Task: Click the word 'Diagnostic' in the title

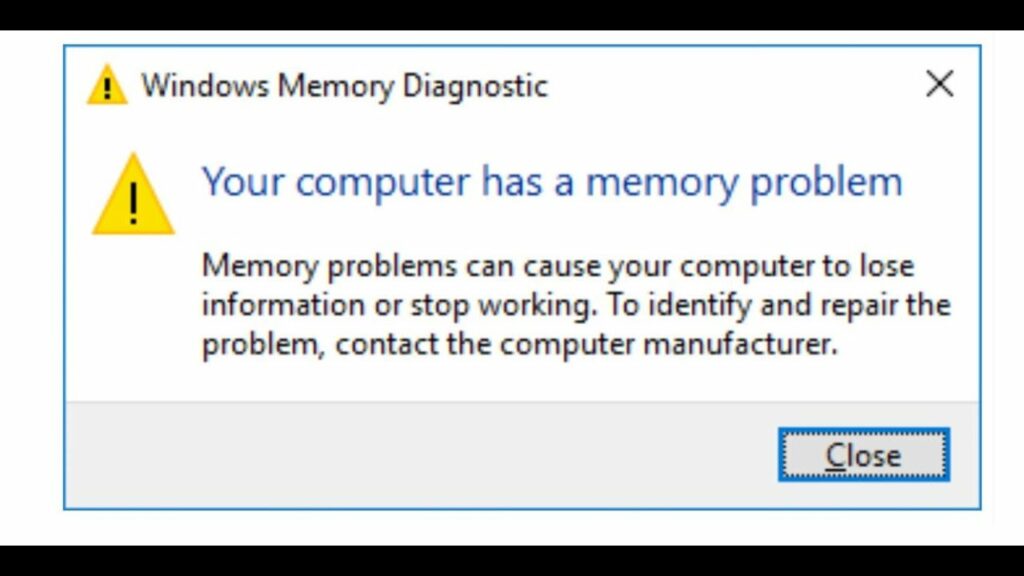Action: coord(475,87)
